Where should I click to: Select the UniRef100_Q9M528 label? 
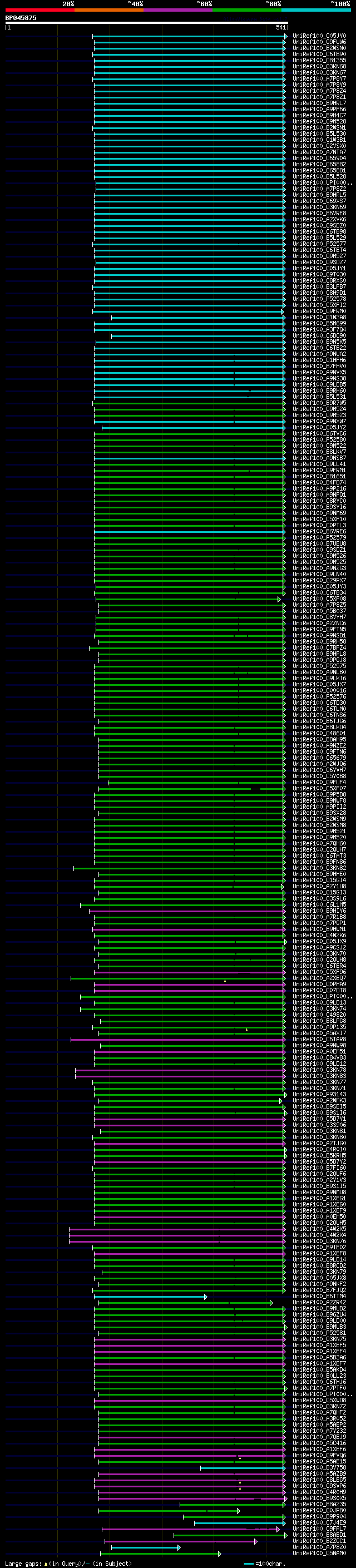319,122
